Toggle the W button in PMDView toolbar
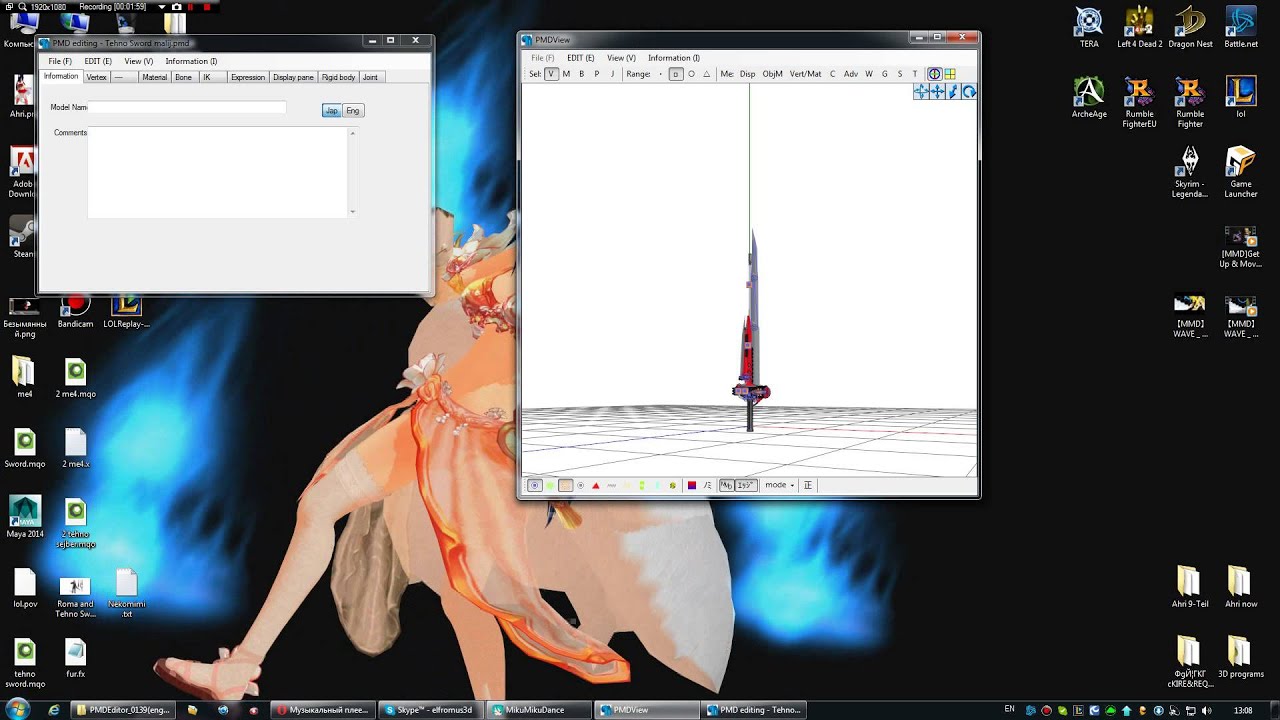This screenshot has height=720, width=1280. tap(869, 74)
